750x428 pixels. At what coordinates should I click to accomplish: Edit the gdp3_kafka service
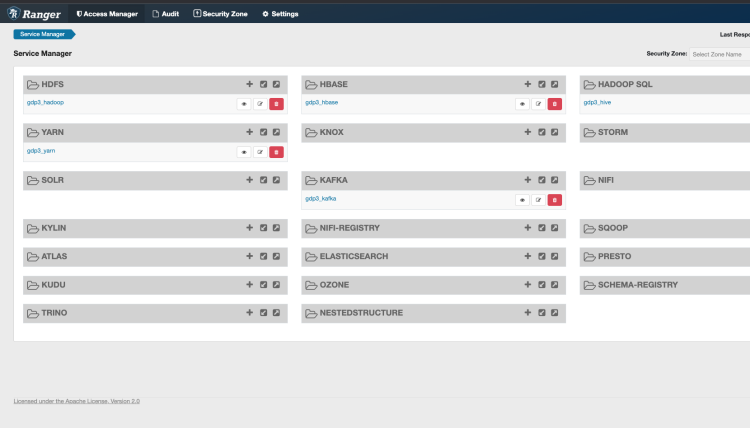(x=539, y=200)
